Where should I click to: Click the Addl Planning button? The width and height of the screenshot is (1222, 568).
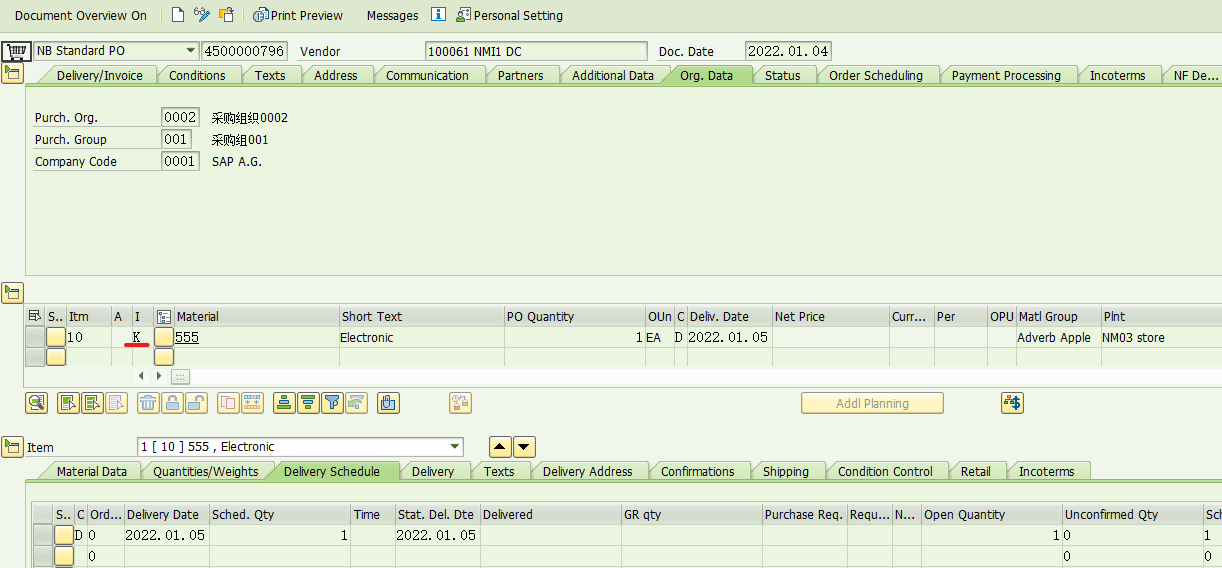pos(872,403)
